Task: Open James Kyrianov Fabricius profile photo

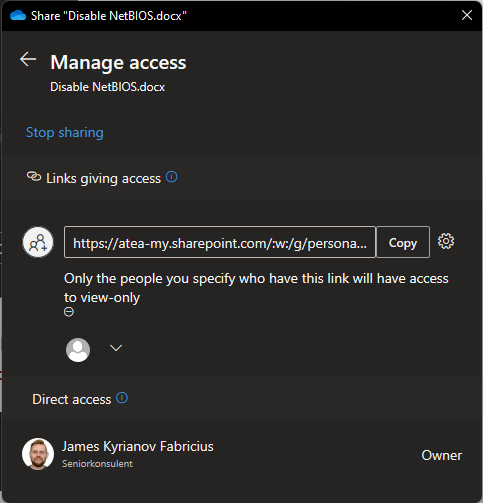Action: pos(38,454)
